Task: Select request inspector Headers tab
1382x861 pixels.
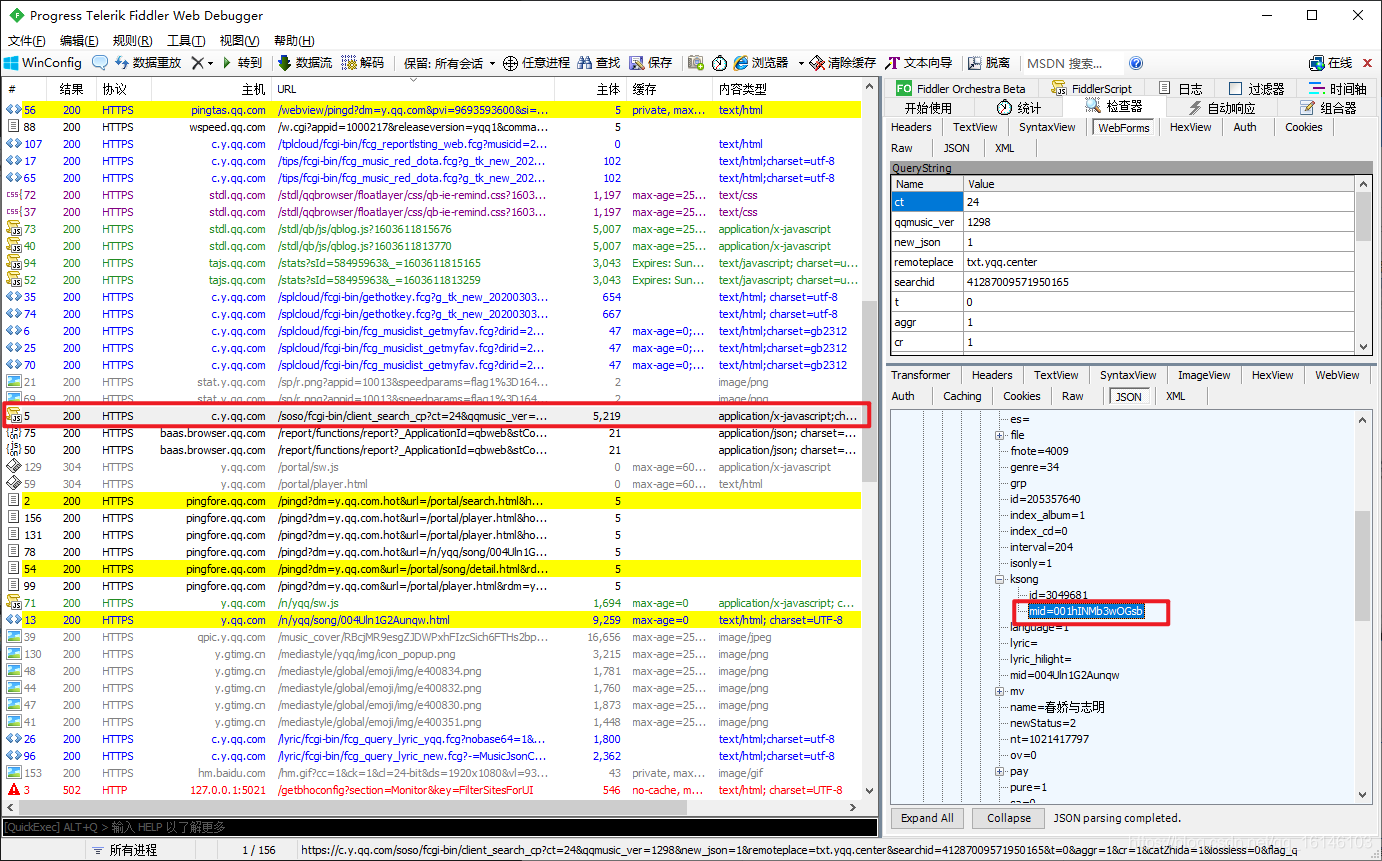Action: tap(911, 127)
